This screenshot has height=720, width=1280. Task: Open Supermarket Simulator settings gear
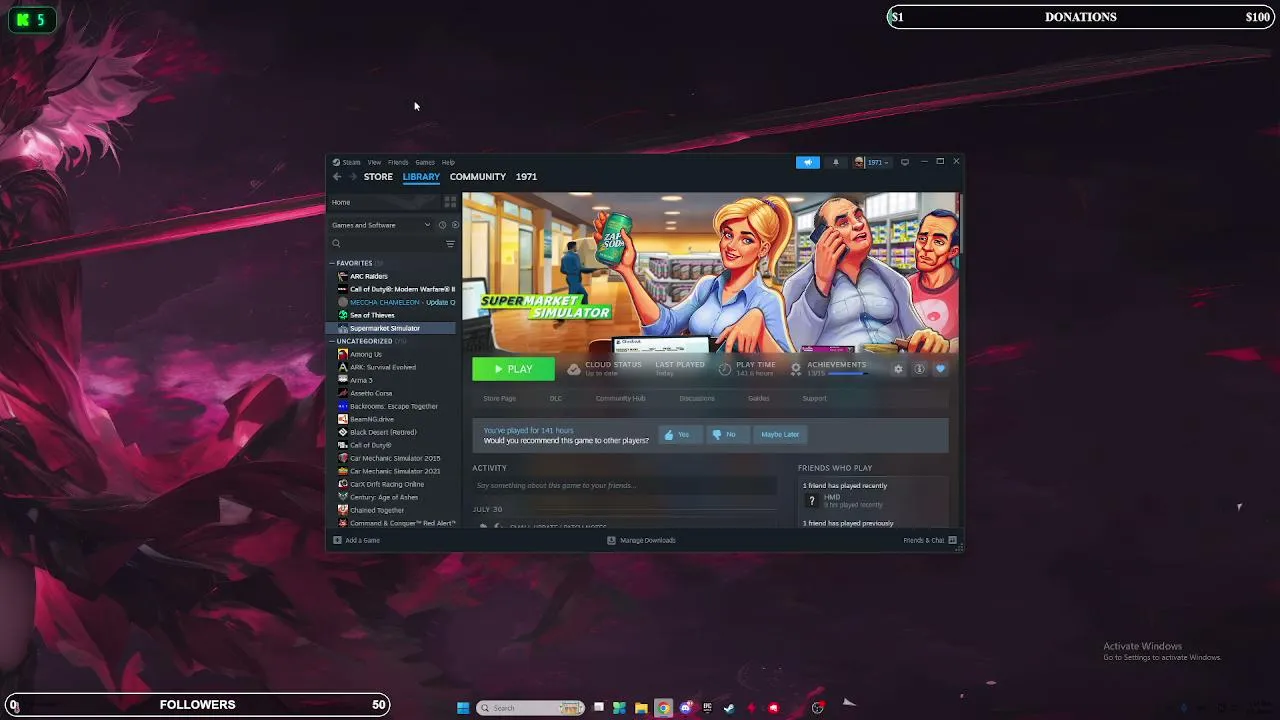(x=898, y=369)
